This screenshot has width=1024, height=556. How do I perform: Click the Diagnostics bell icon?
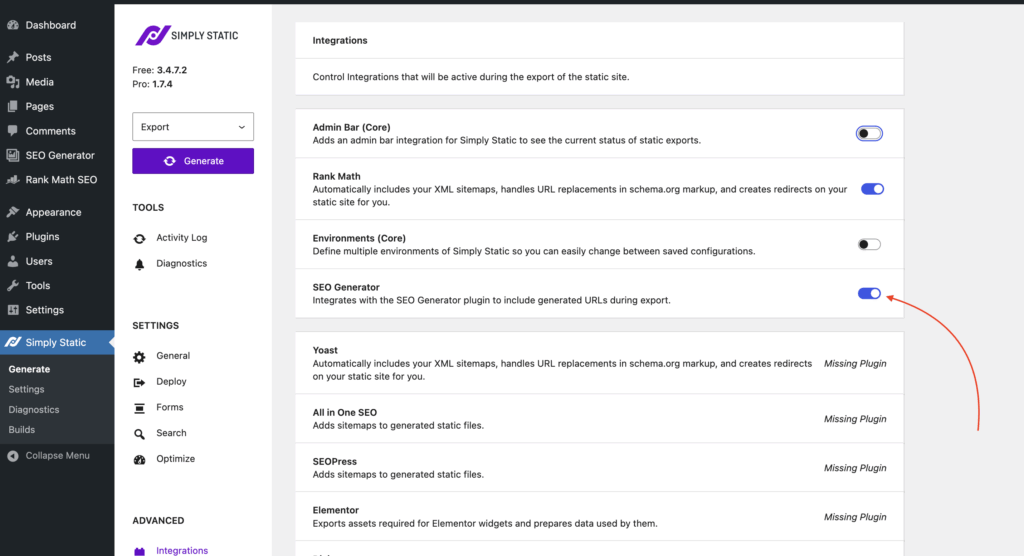click(139, 264)
